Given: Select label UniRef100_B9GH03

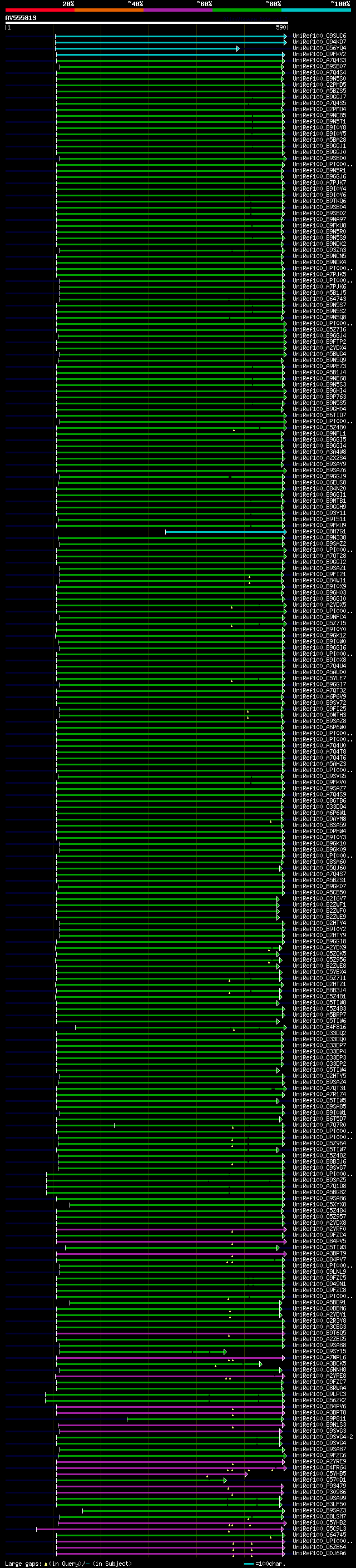Looking at the screenshot, I should click(319, 592).
